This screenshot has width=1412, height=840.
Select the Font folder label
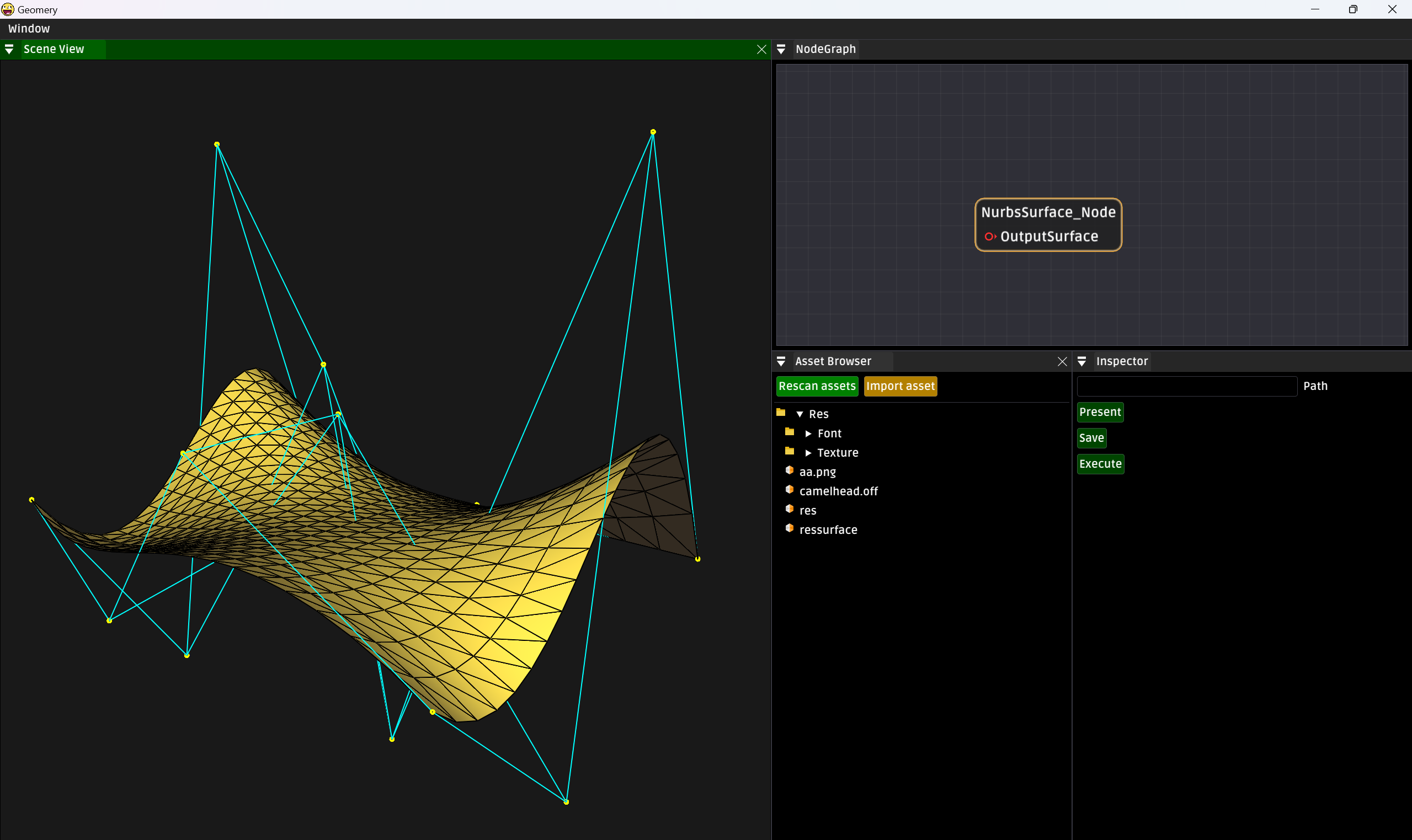click(x=829, y=434)
